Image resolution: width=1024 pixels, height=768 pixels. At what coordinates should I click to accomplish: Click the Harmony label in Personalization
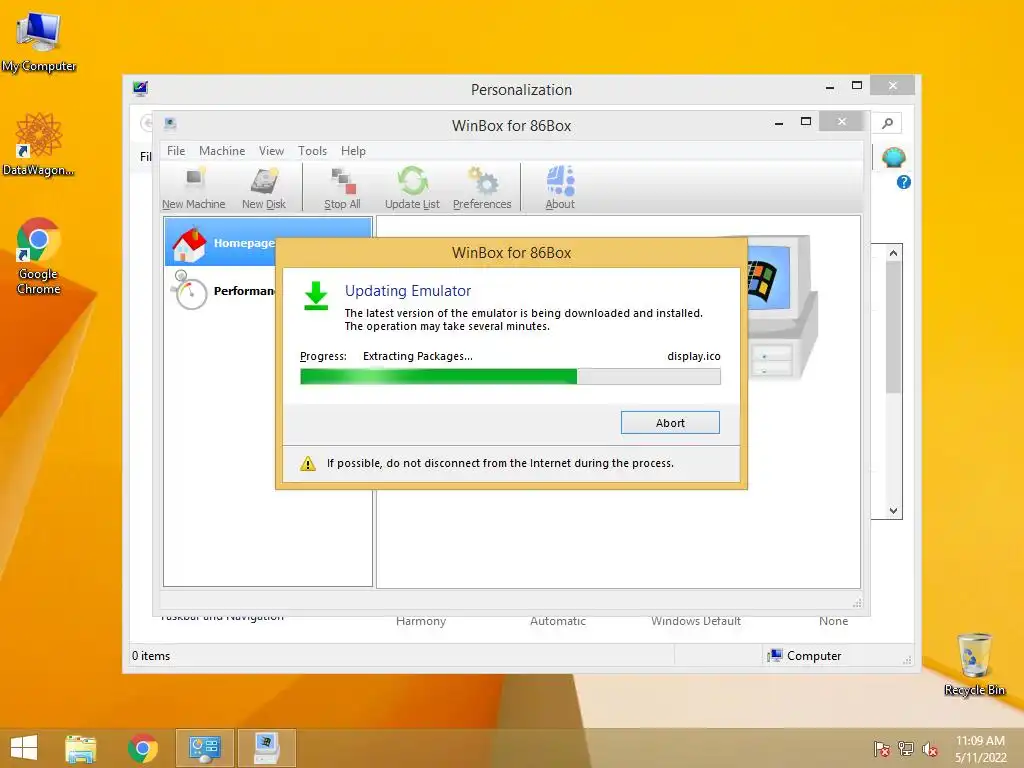pyautogui.click(x=421, y=621)
